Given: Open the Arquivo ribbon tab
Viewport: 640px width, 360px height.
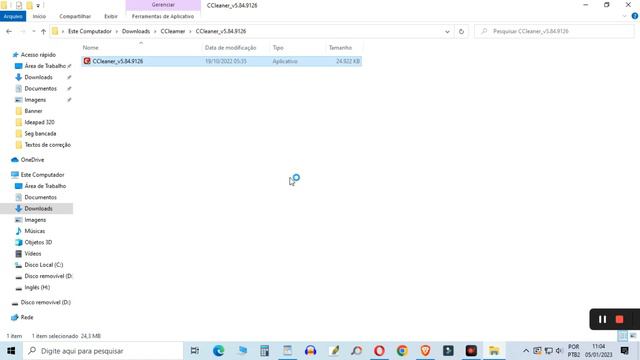Looking at the screenshot, I should coord(13,16).
